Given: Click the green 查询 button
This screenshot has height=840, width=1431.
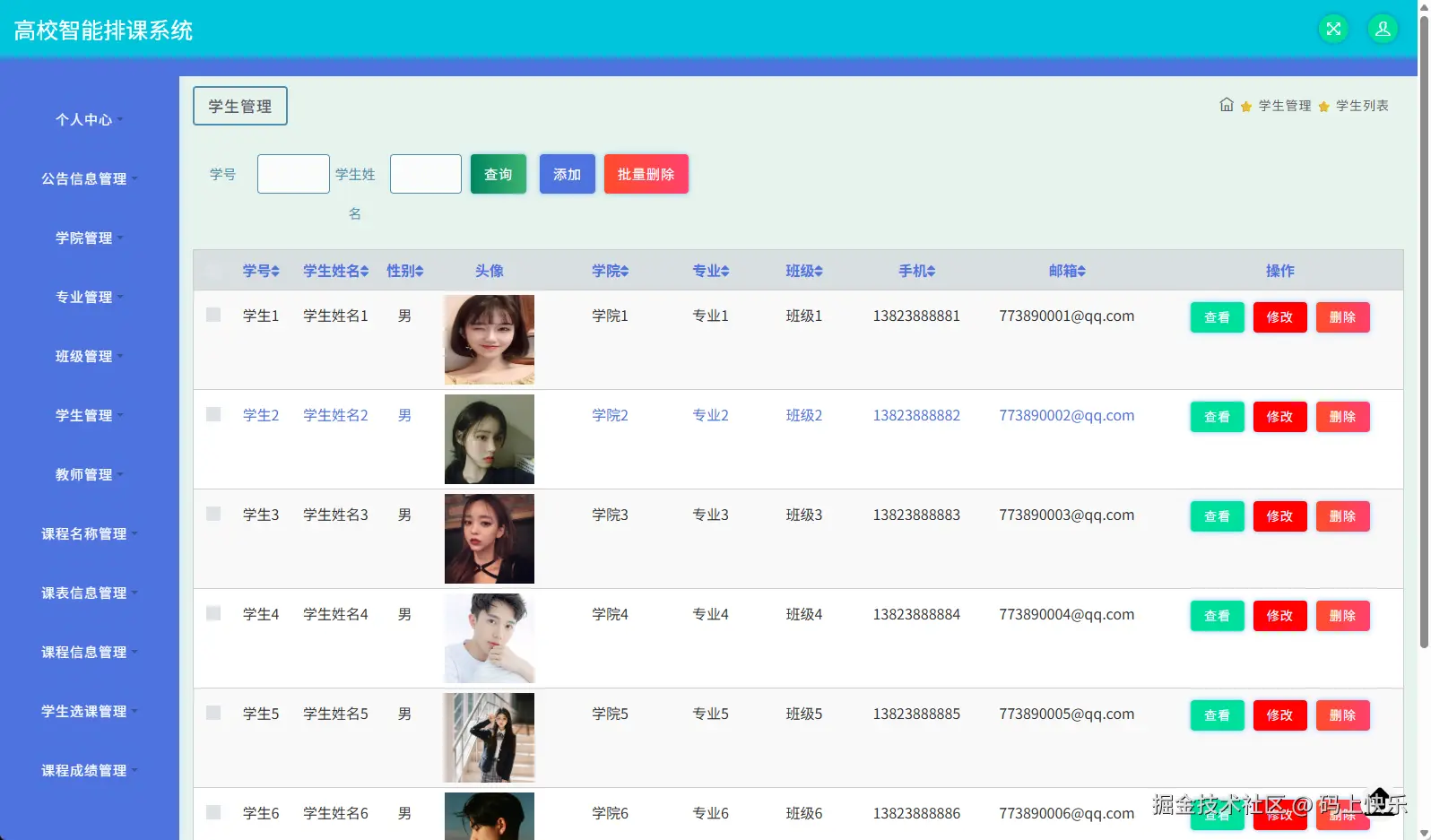Looking at the screenshot, I should [499, 174].
